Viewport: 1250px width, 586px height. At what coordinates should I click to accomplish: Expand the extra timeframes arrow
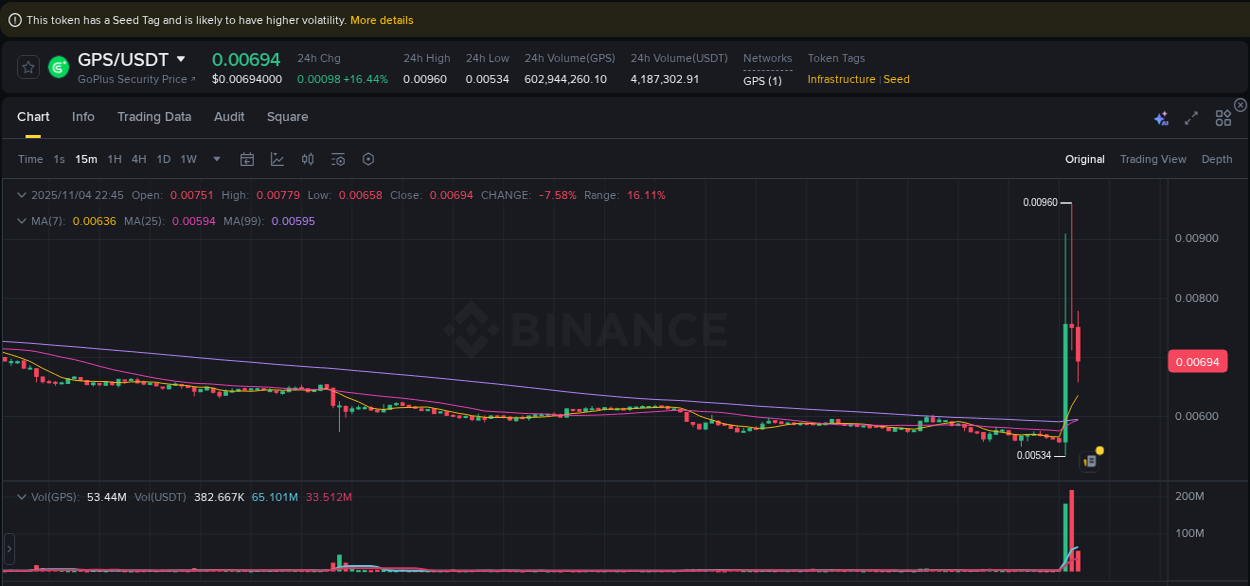click(x=216, y=159)
